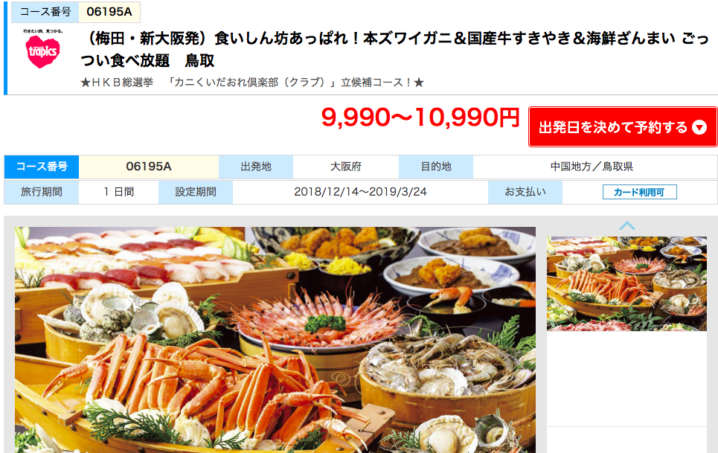Viewport: 718px width, 453px height.
Task: Click the 設定期間 label cell
Action: click(x=196, y=192)
